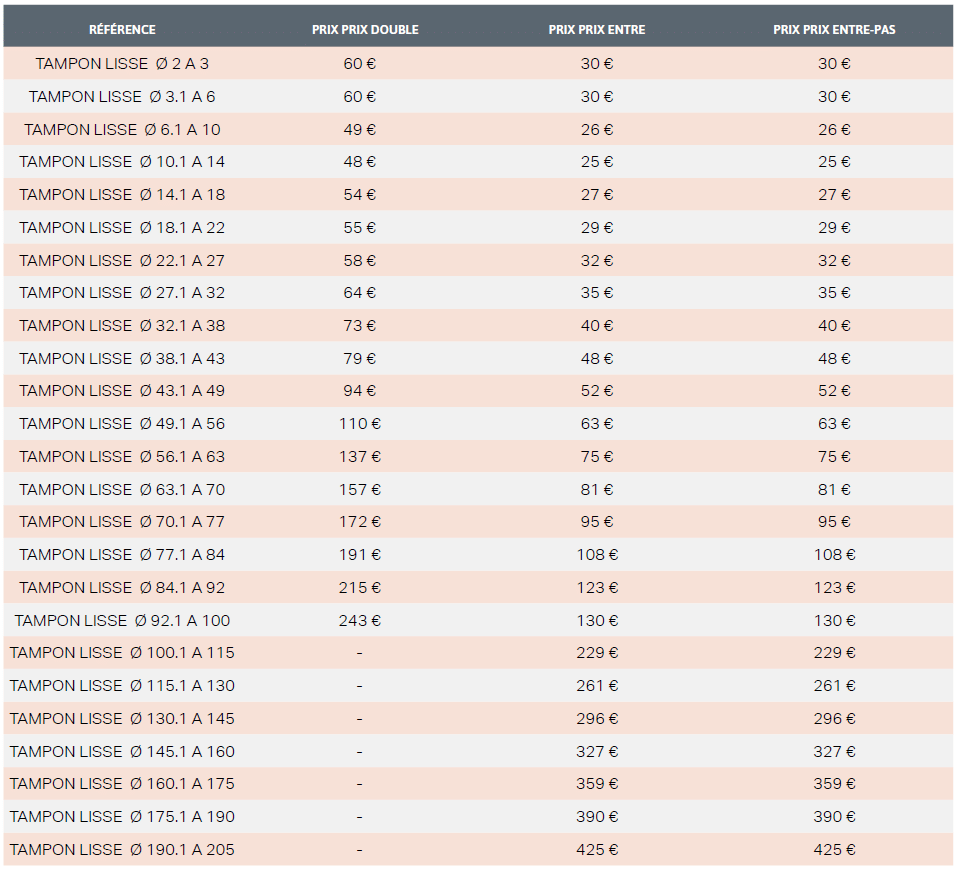
Task: Click the PRIX PRIX ENTRE column header
Action: point(597,29)
